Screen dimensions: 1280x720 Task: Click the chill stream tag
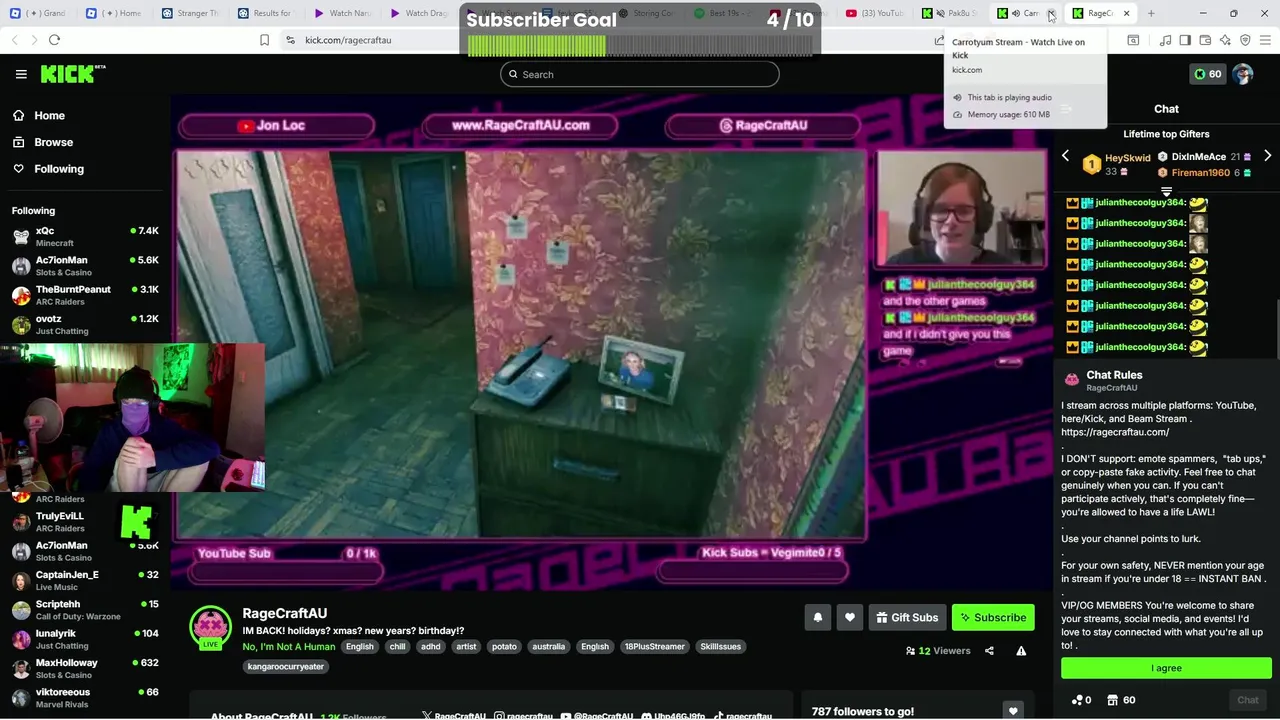point(398,647)
